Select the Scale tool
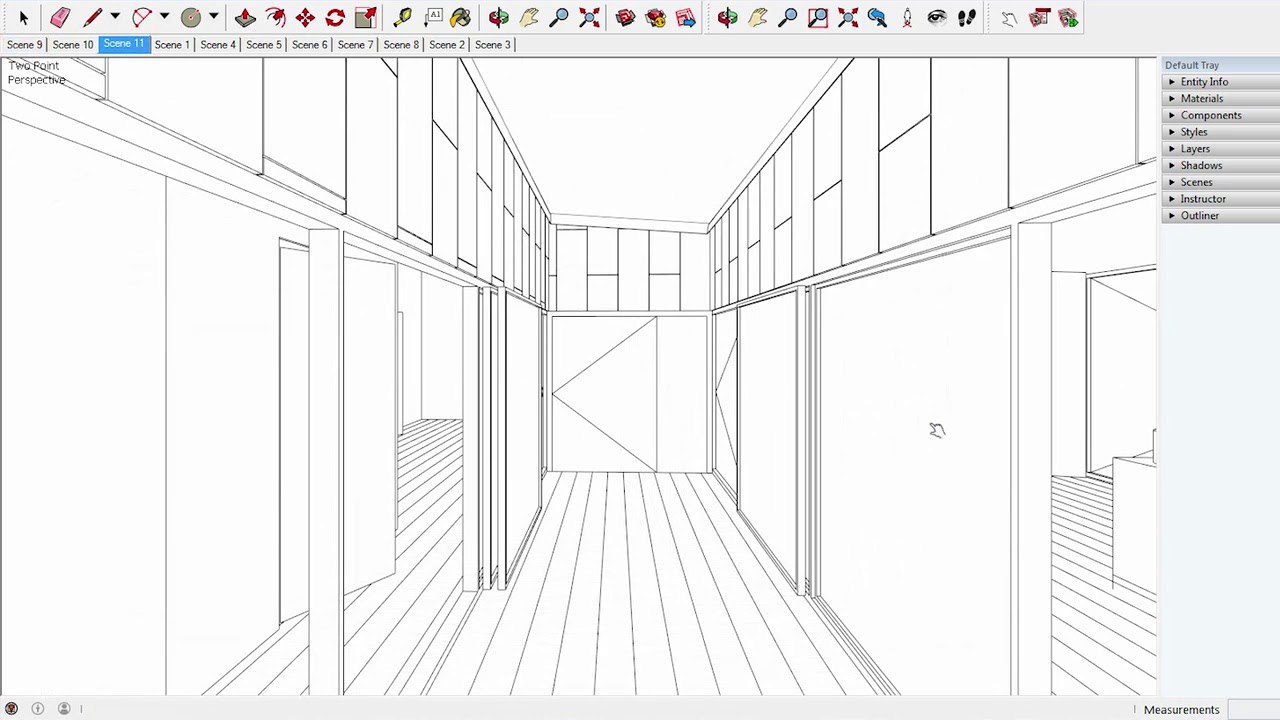The image size is (1280, 720). pyautogui.click(x=365, y=17)
